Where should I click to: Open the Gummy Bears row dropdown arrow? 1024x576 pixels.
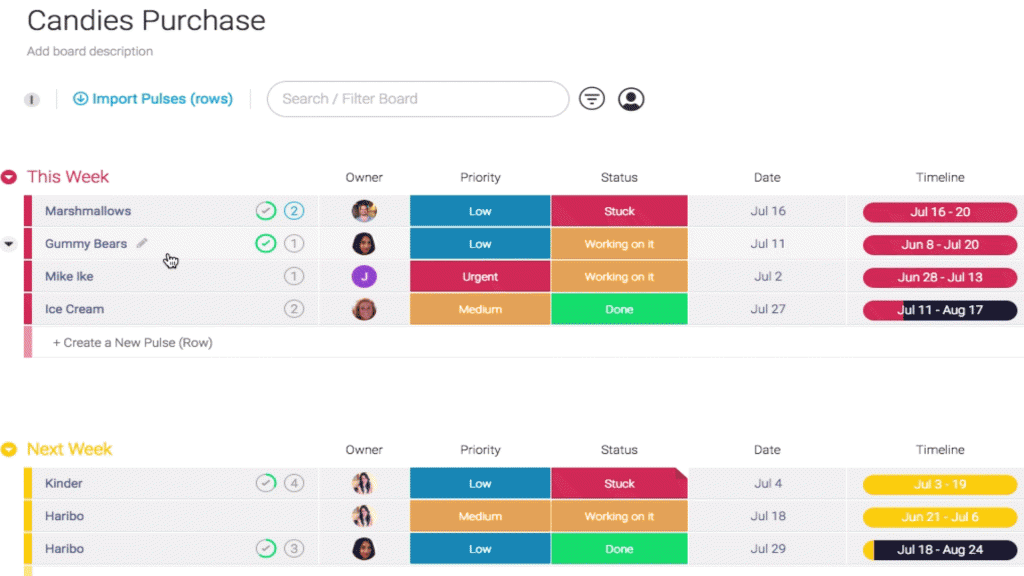8,244
